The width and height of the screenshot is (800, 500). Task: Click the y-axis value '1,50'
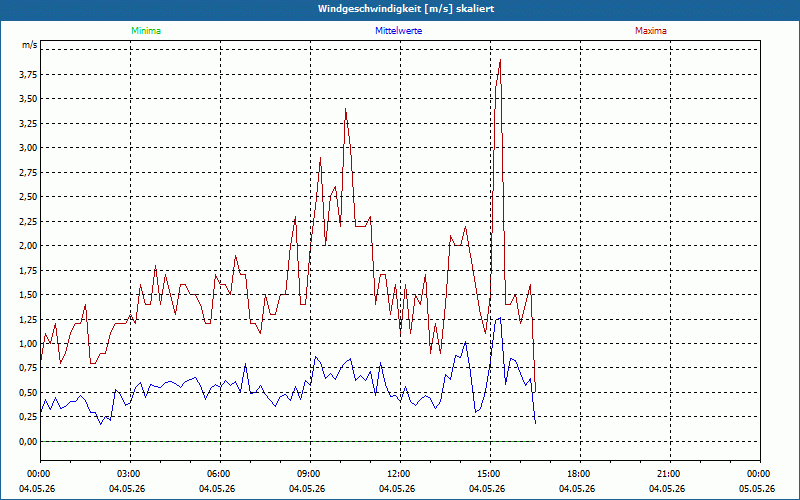pos(28,295)
